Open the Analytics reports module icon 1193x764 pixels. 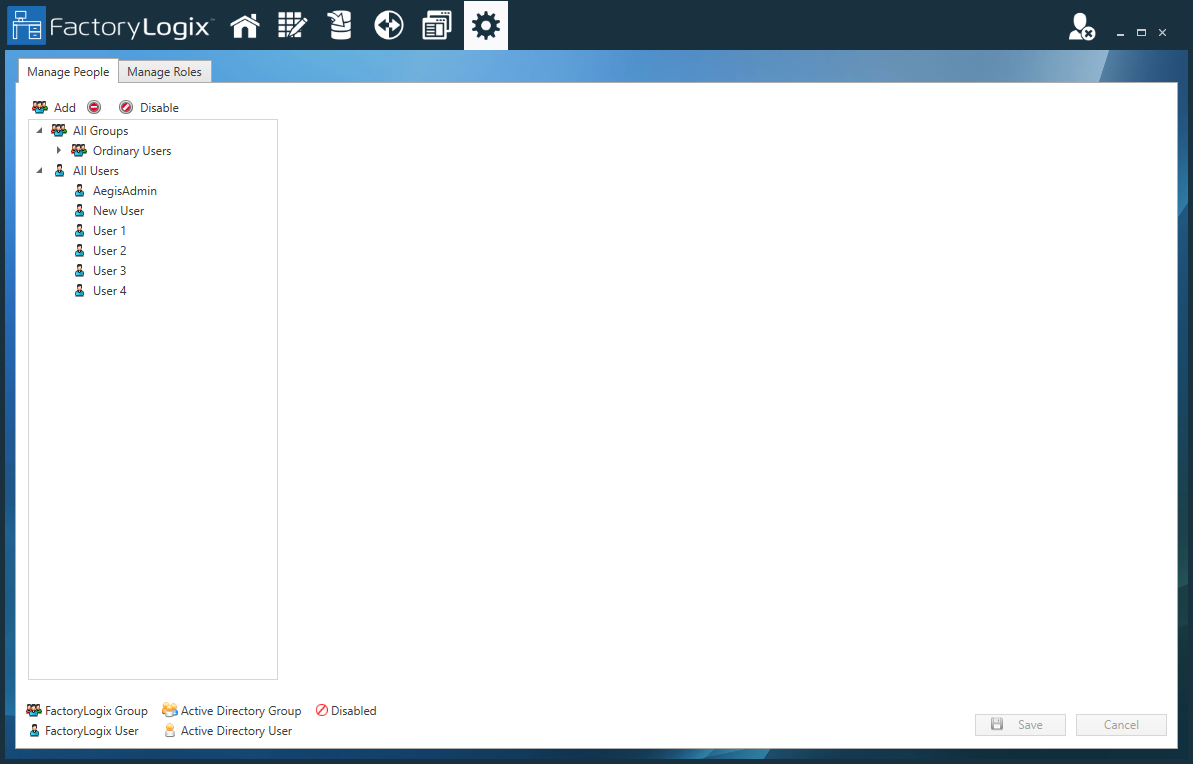[436, 25]
